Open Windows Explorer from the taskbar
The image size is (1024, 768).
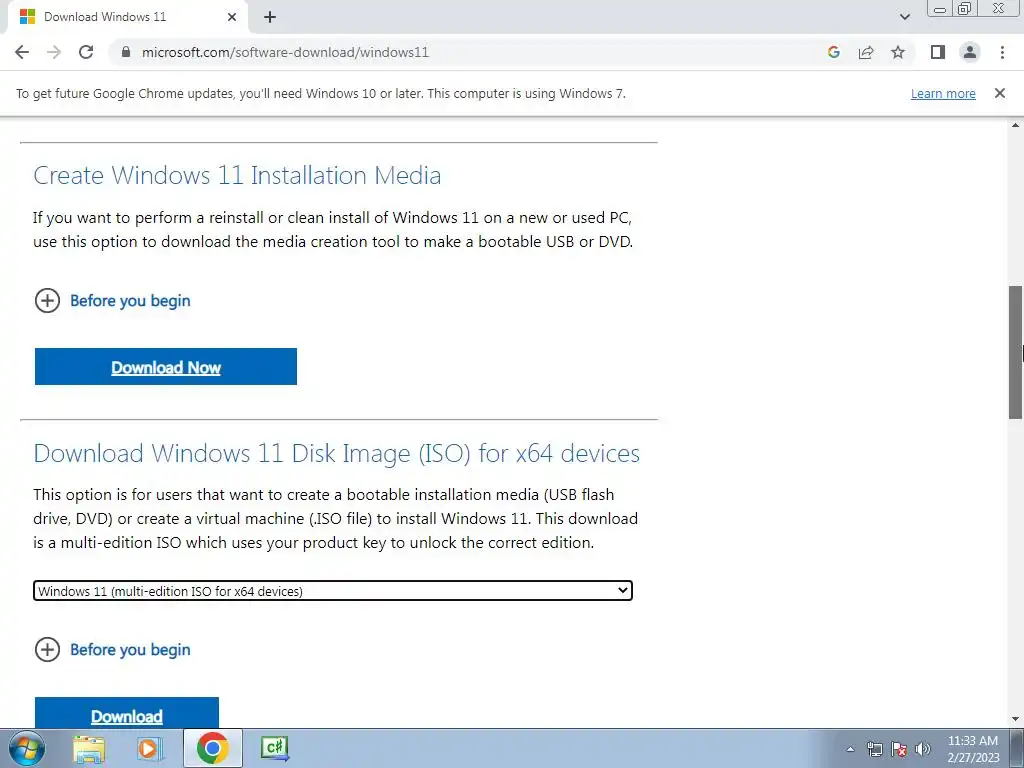click(x=89, y=748)
